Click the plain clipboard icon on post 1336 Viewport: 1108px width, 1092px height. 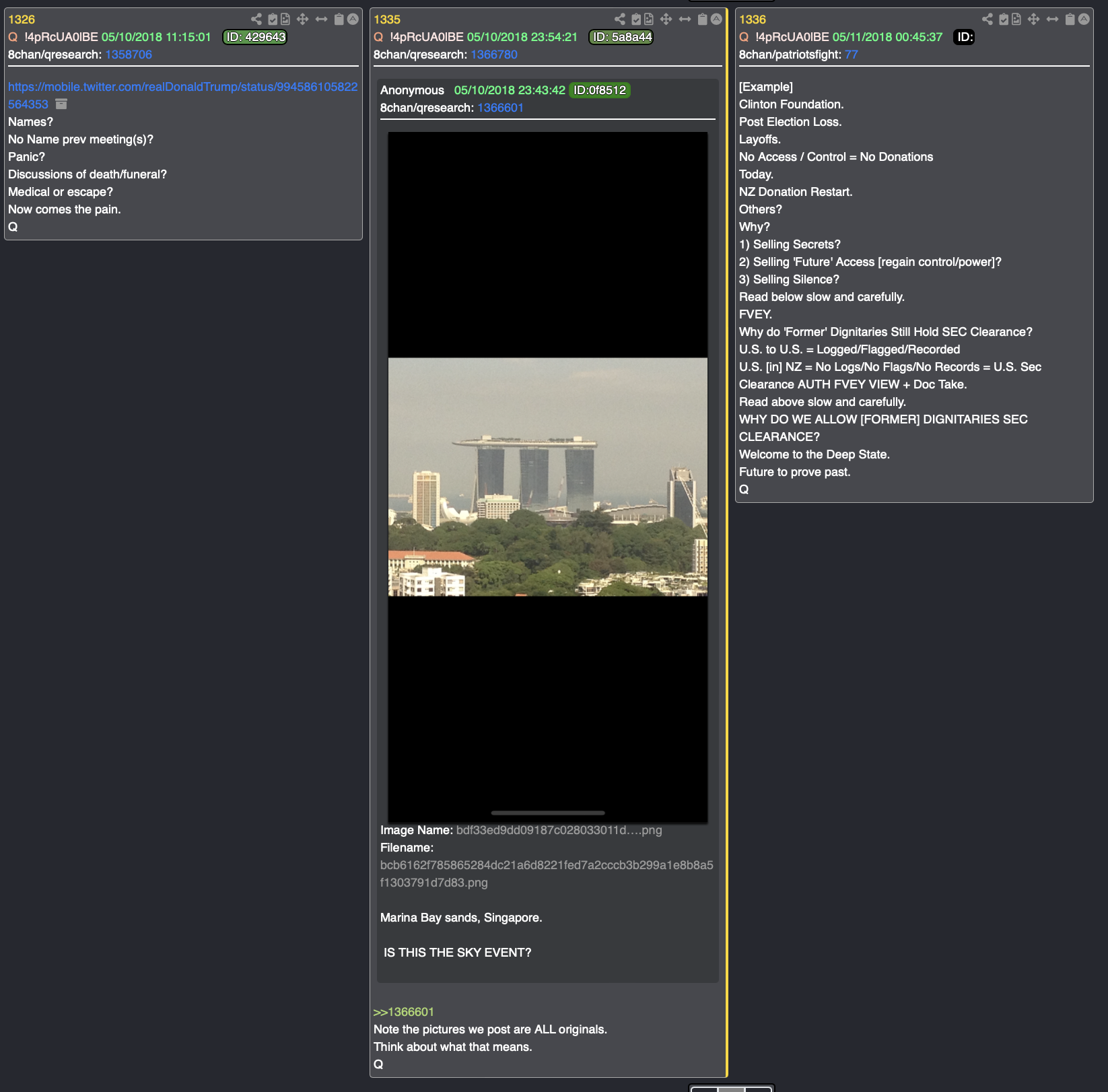pyautogui.click(x=1070, y=20)
